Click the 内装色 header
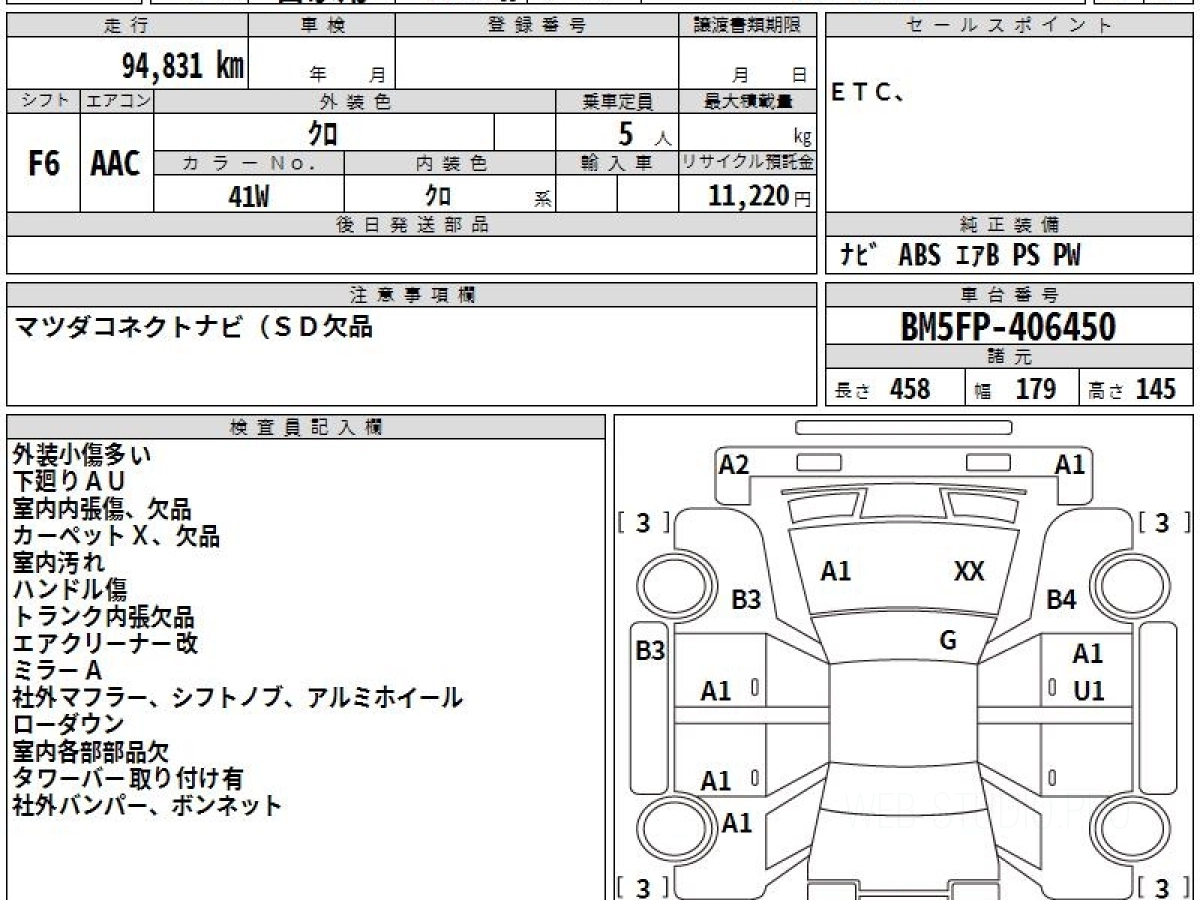1200x900 pixels. click(x=450, y=163)
